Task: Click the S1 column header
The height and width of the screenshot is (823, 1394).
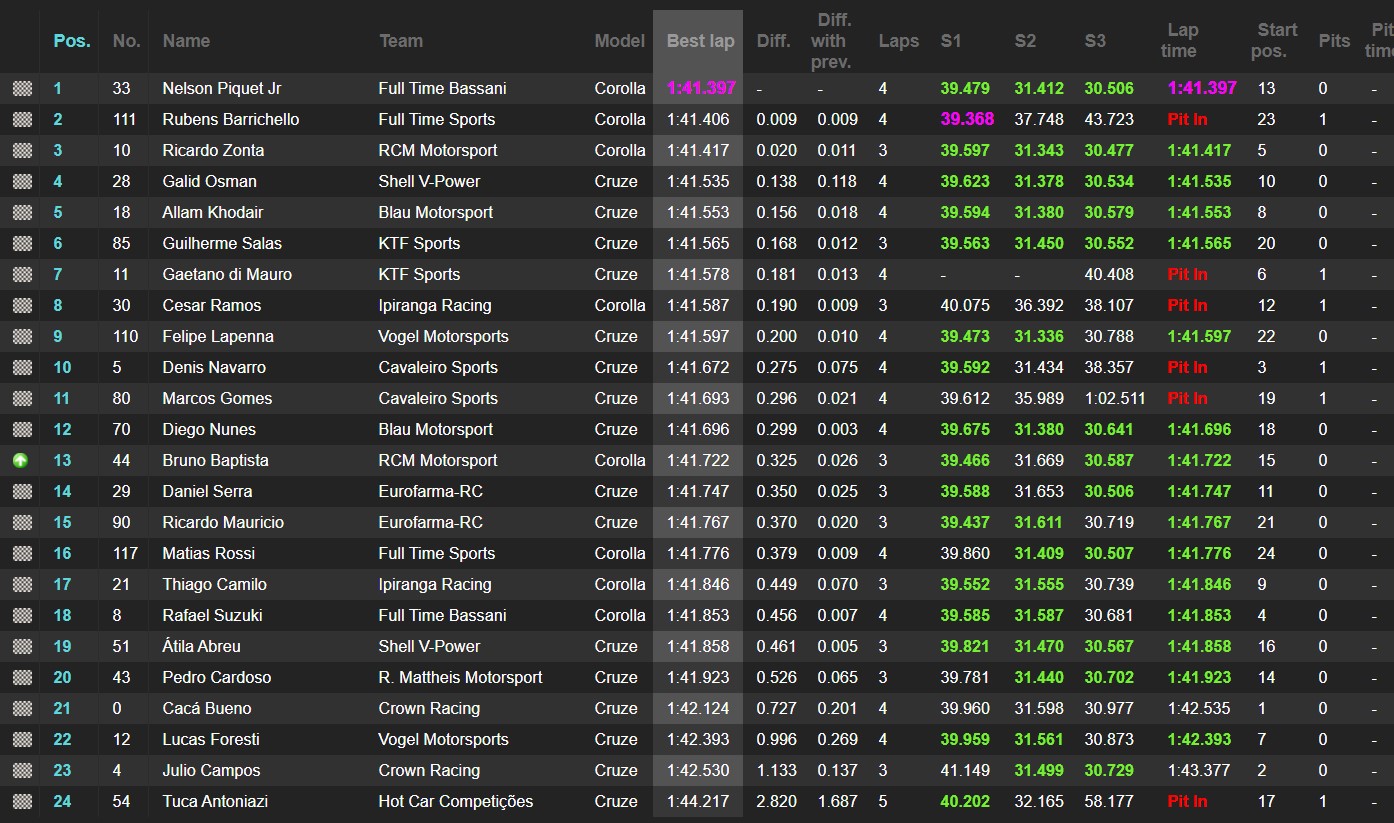Action: coord(951,41)
